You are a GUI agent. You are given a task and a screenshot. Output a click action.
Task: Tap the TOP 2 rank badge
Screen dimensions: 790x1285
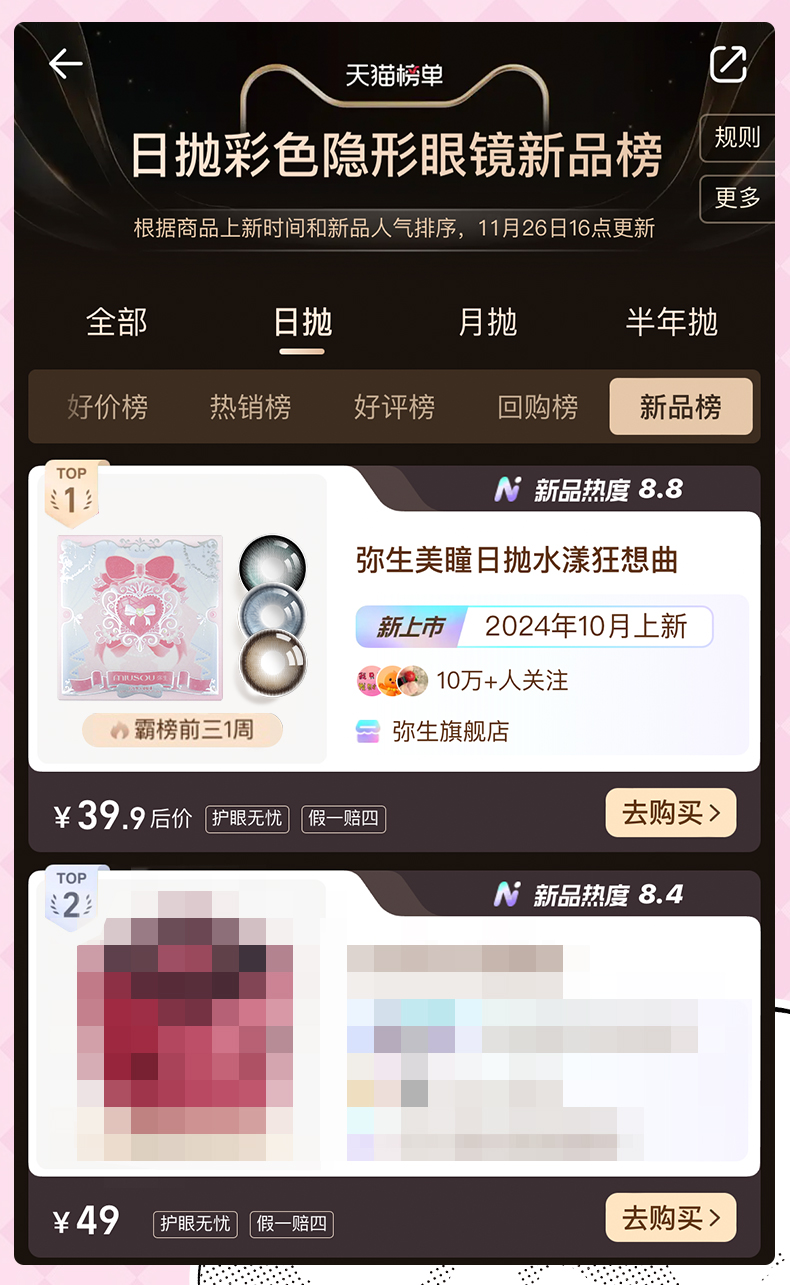[71, 897]
